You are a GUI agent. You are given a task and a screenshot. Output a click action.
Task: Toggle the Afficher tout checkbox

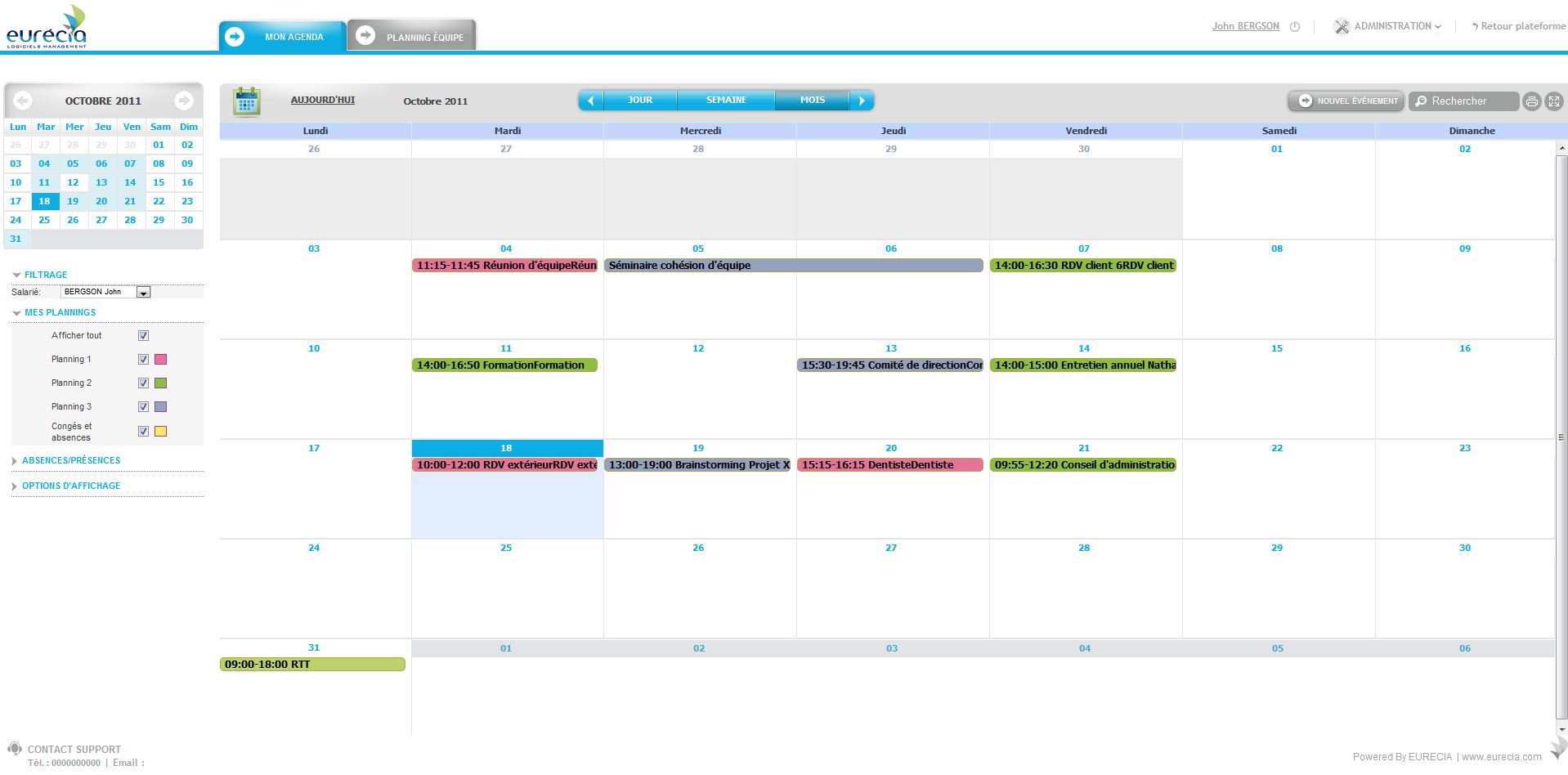click(144, 336)
